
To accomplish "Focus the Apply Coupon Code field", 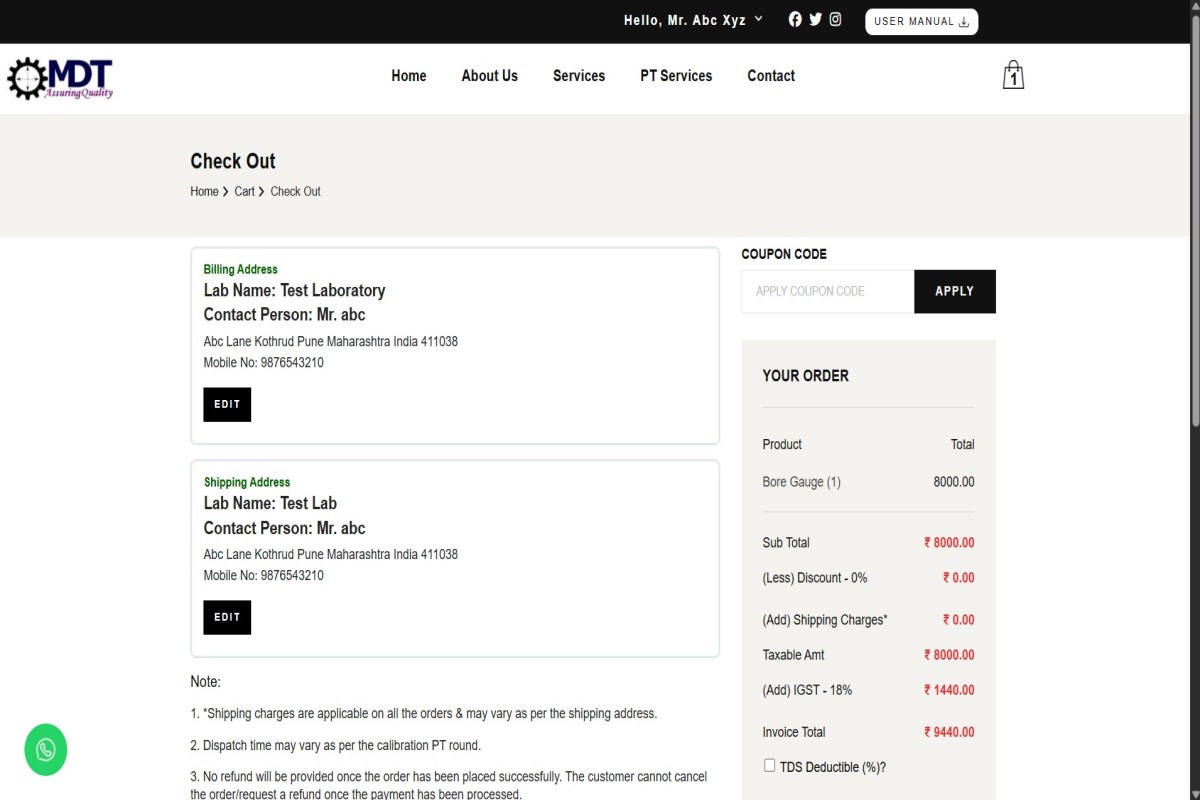I will 827,291.
